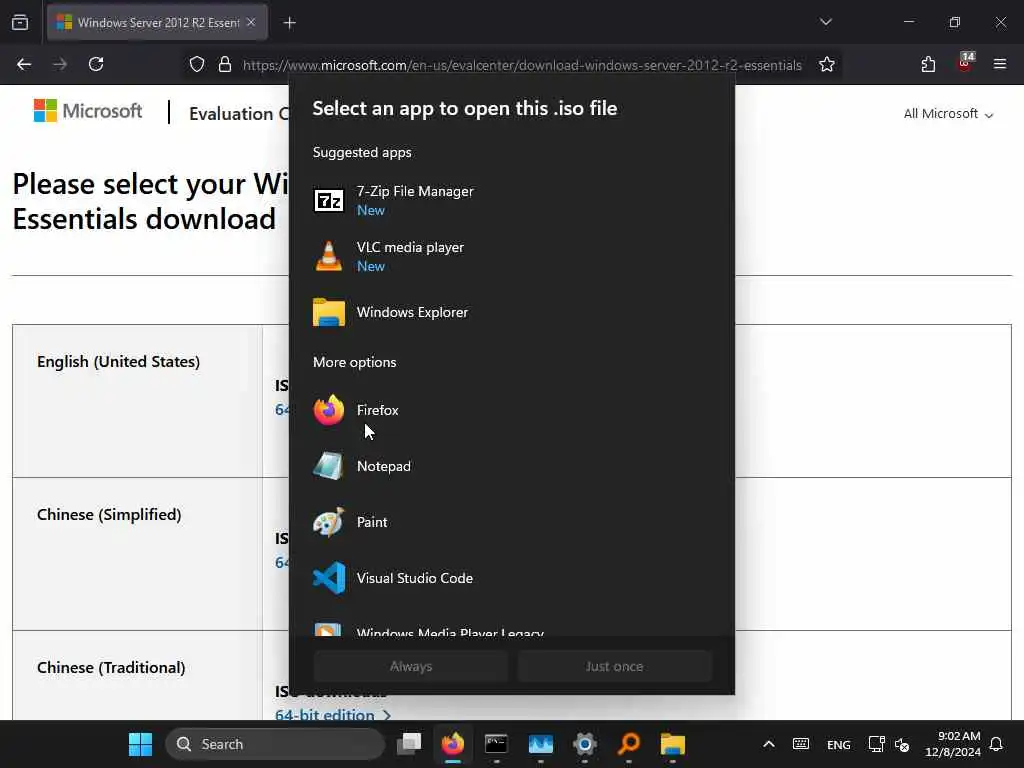This screenshot has height=768, width=1024.
Task: Expand the All Microsoft dropdown
Action: pyautogui.click(x=948, y=114)
